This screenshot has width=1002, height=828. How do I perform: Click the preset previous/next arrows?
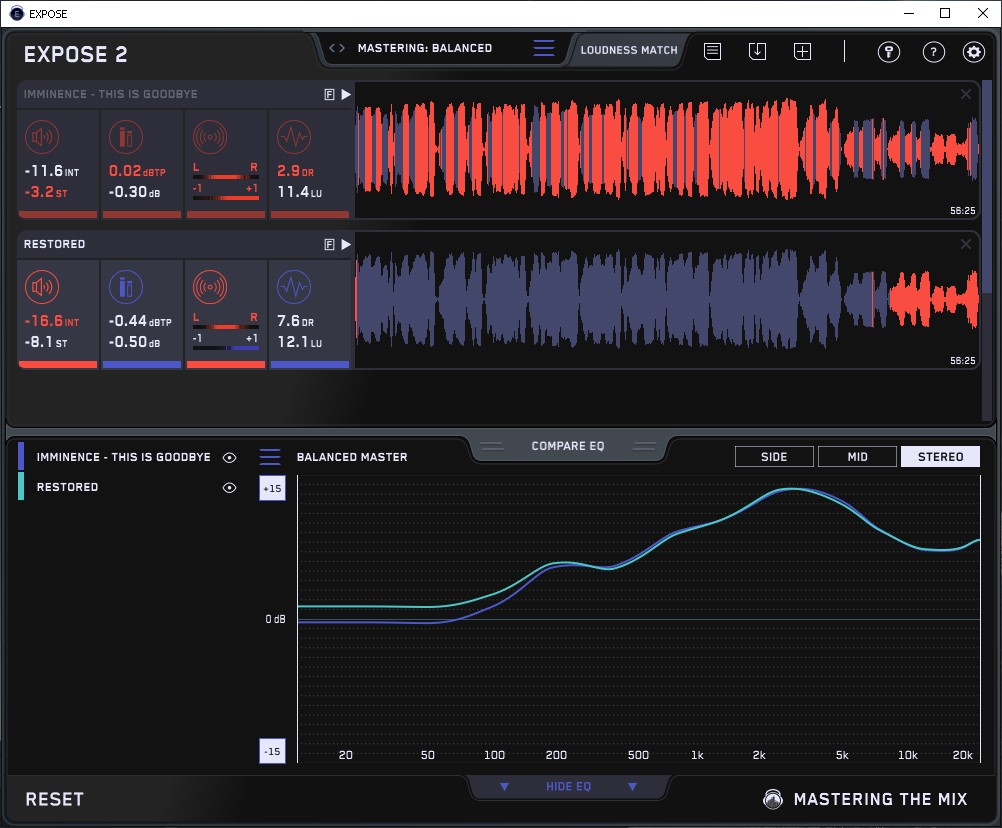[337, 48]
